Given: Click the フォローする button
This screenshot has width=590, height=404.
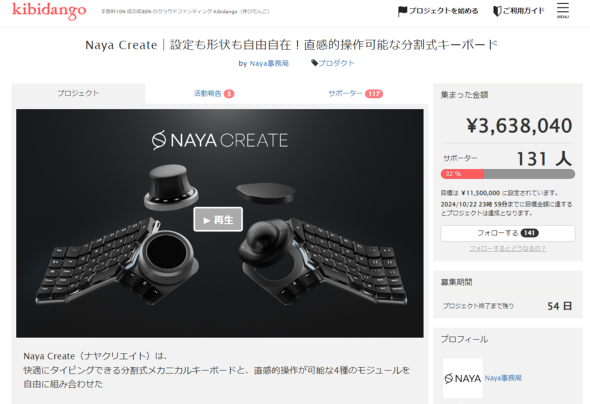Looking at the screenshot, I should pos(508,233).
